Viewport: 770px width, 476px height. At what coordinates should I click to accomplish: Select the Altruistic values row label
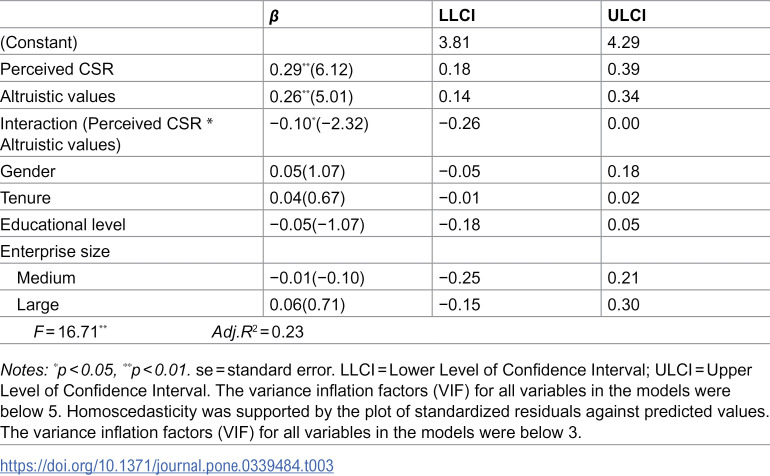point(58,96)
